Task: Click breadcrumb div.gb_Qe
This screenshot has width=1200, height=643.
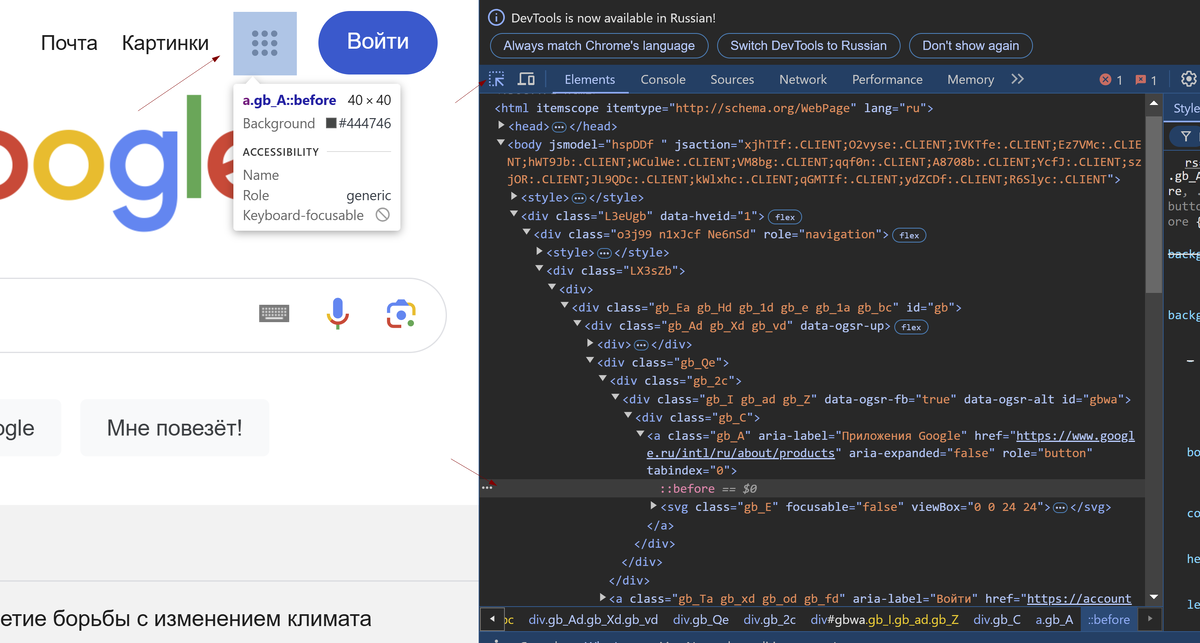Action: [x=700, y=620]
